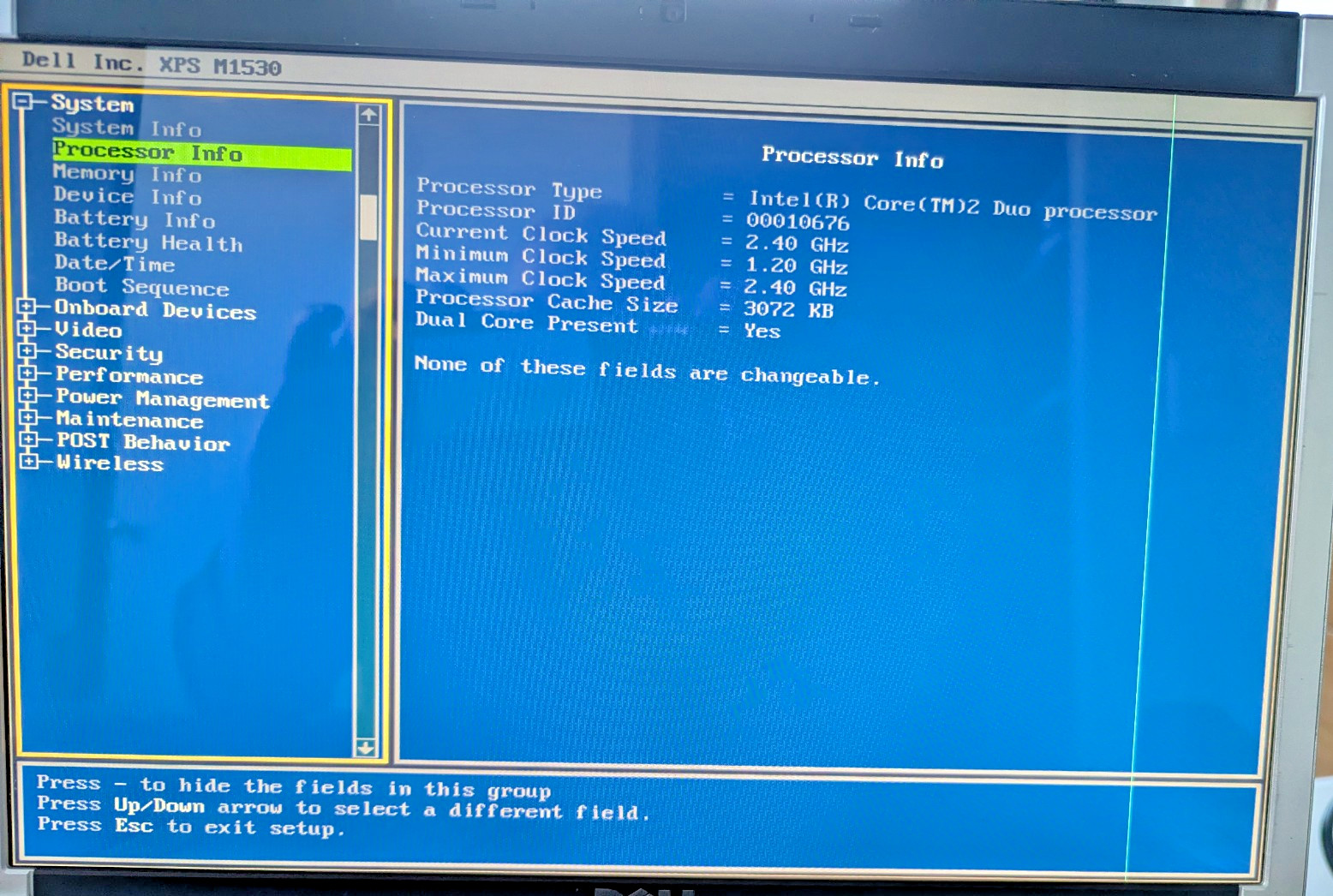
Task: Open Device Info page
Action: coord(127,195)
